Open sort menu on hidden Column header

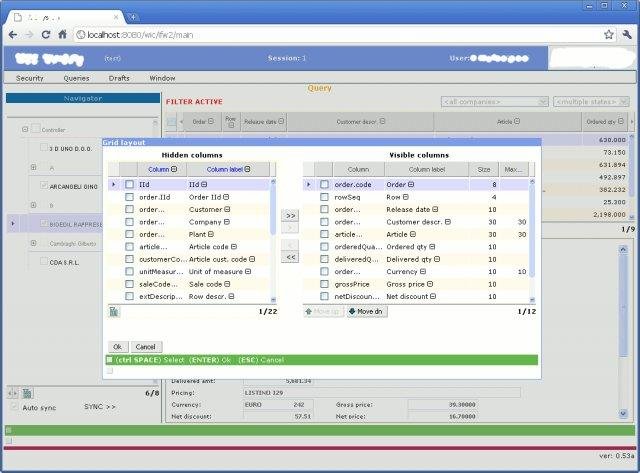click(x=174, y=169)
